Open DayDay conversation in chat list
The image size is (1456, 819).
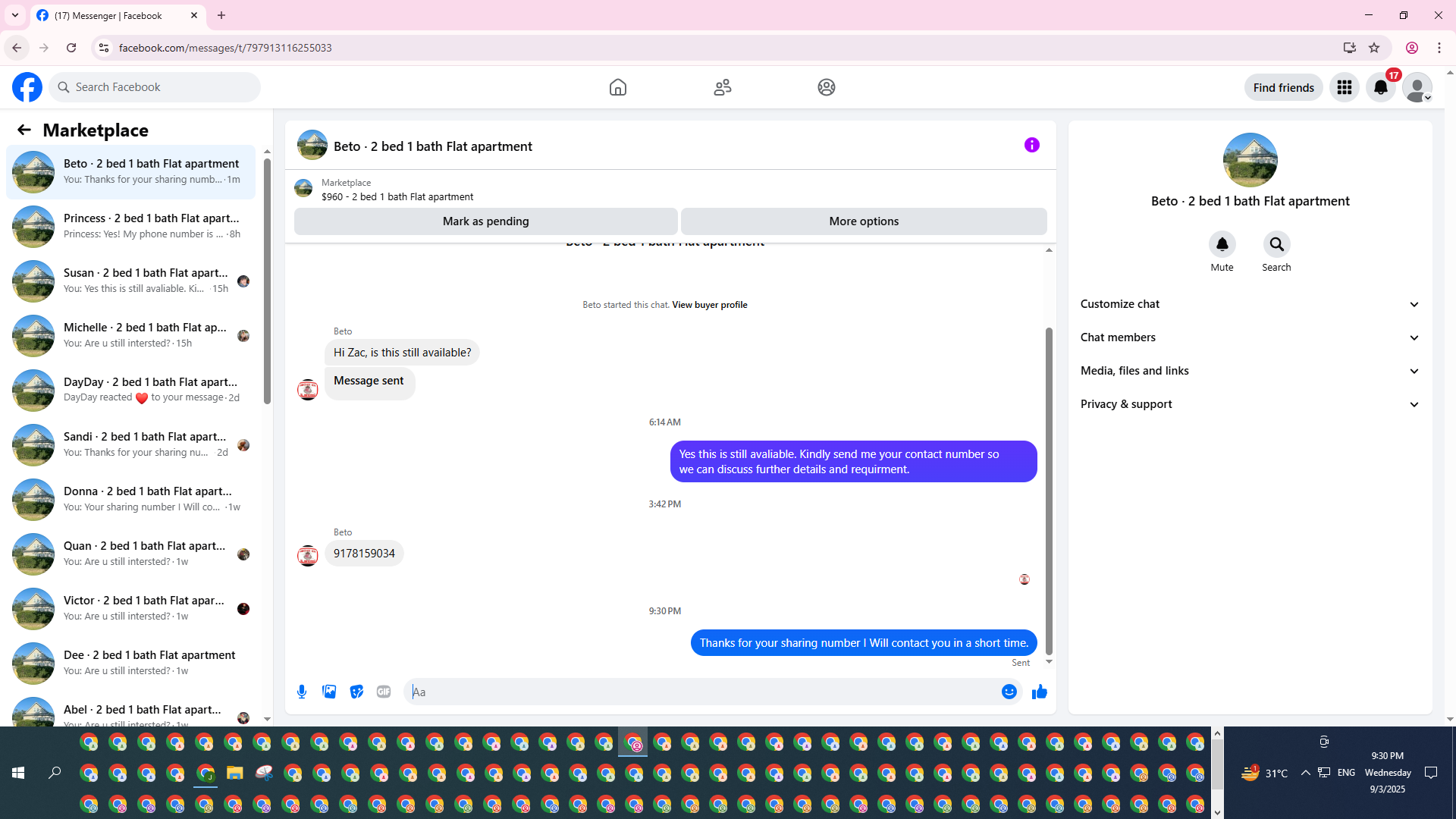point(130,391)
